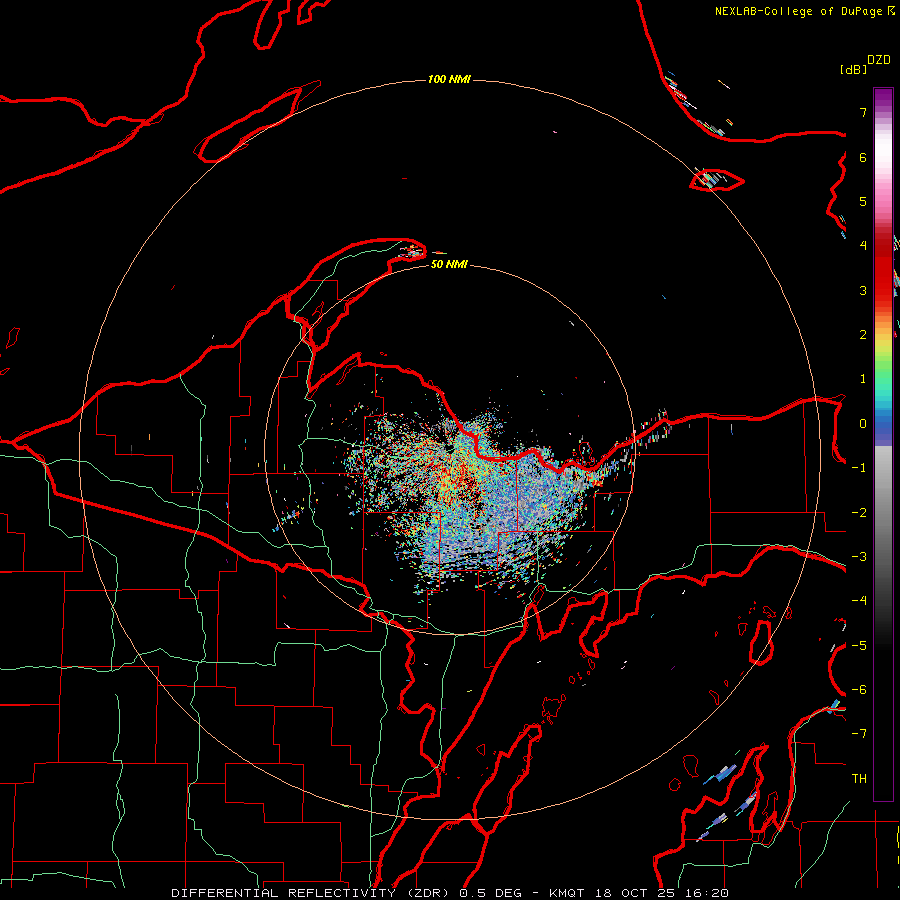Click the 18 OCT 25 date in the caption
This screenshot has height=900, width=900.
[x=635, y=893]
